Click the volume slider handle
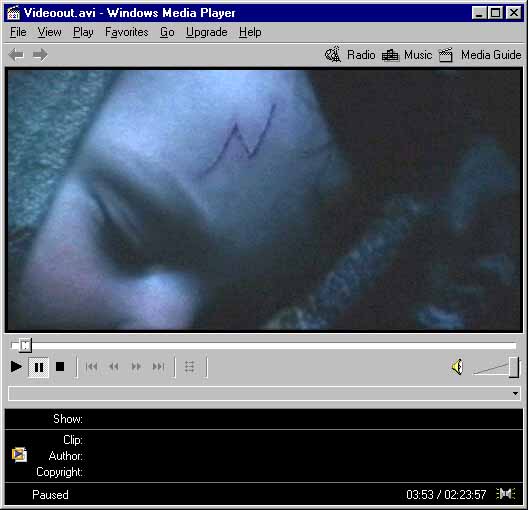Screen dimensions: 528x510 point(514,367)
